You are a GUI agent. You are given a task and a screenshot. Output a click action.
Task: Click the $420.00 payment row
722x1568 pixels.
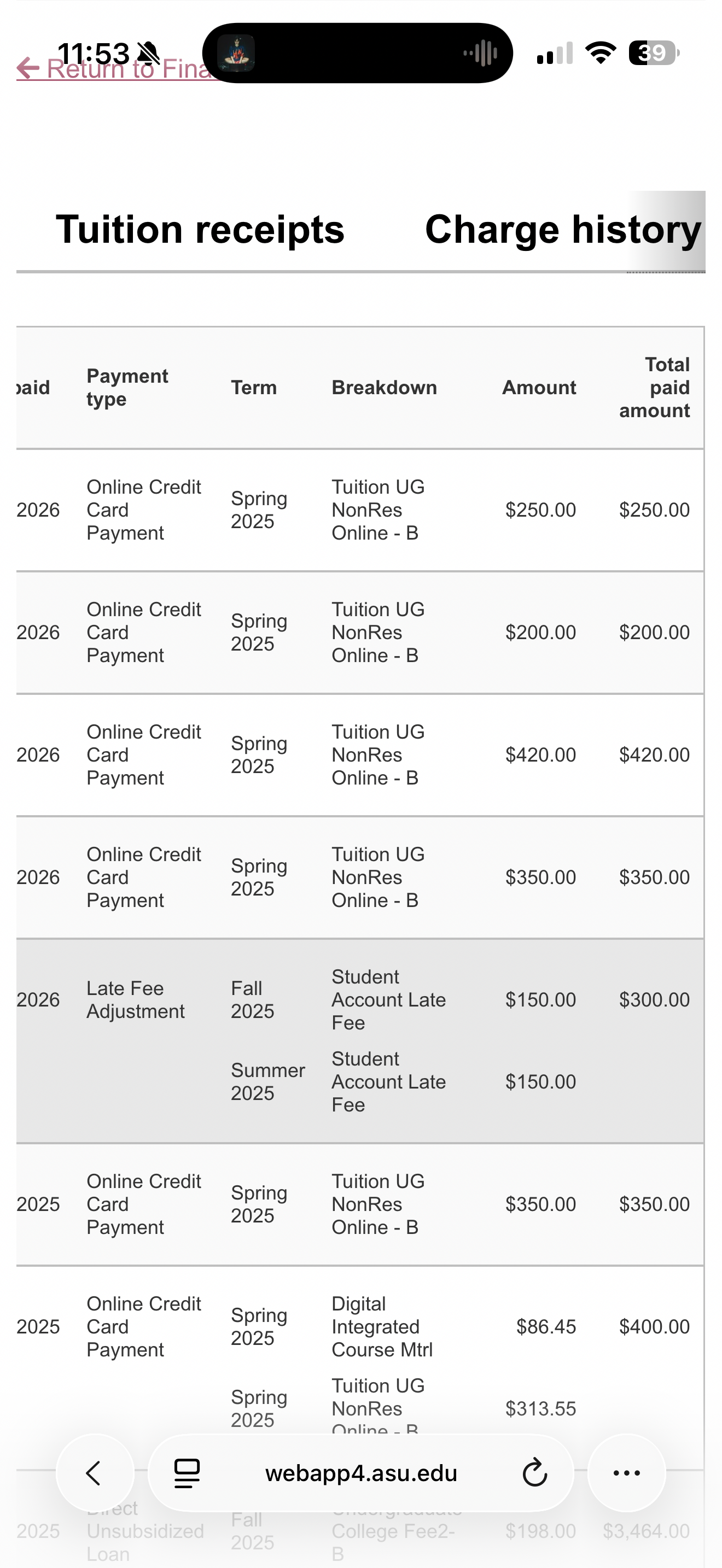(x=360, y=755)
